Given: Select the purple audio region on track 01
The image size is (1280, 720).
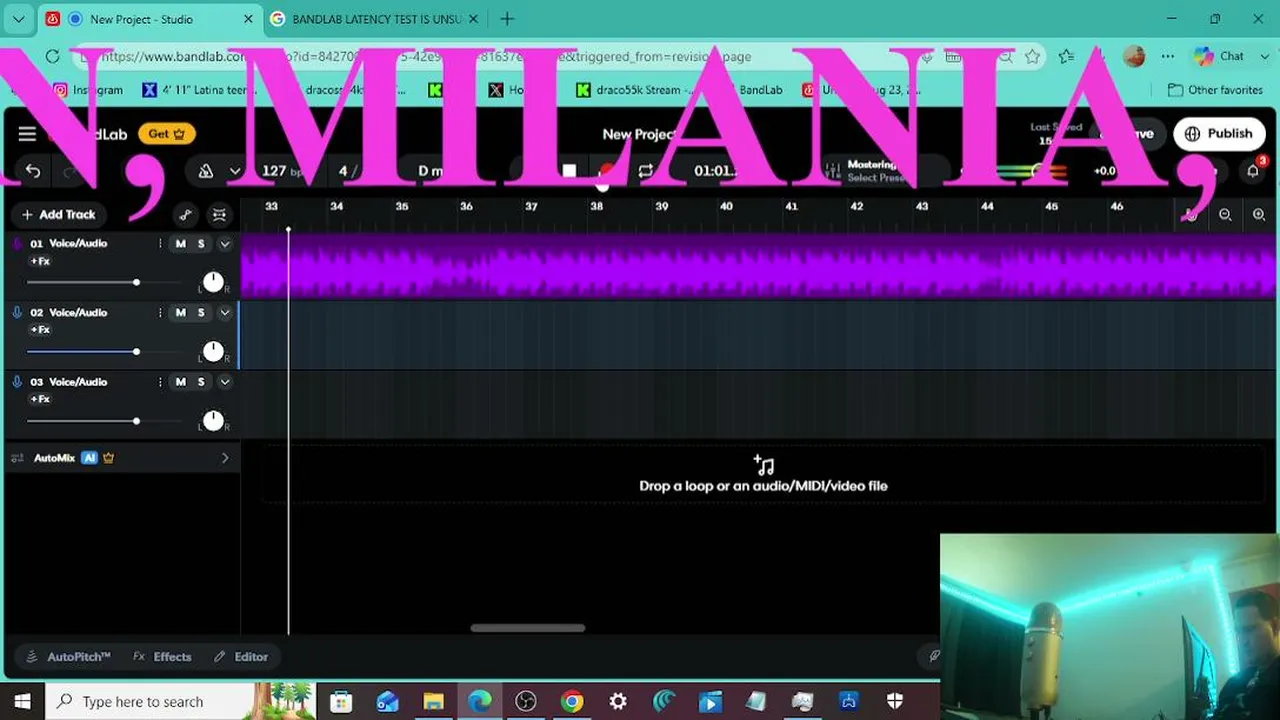Looking at the screenshot, I should click(760, 266).
